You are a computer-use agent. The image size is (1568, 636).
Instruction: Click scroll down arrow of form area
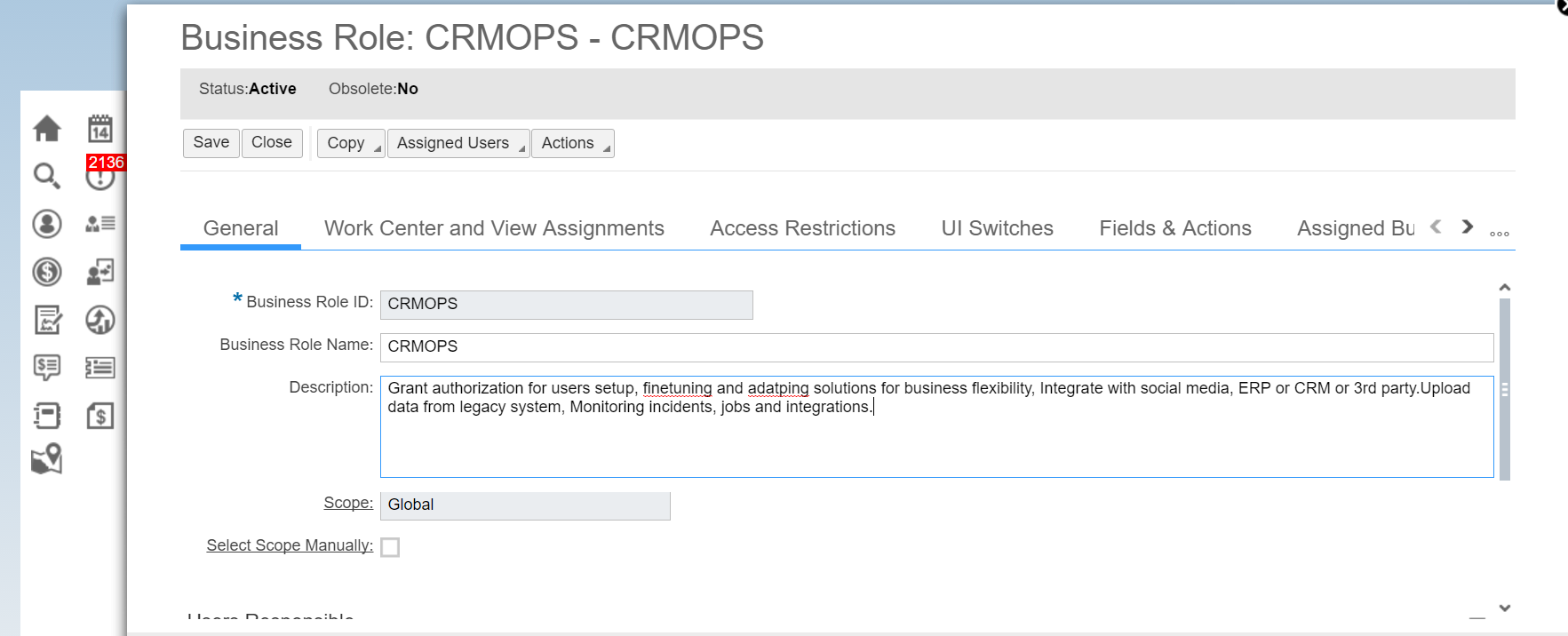[1505, 608]
